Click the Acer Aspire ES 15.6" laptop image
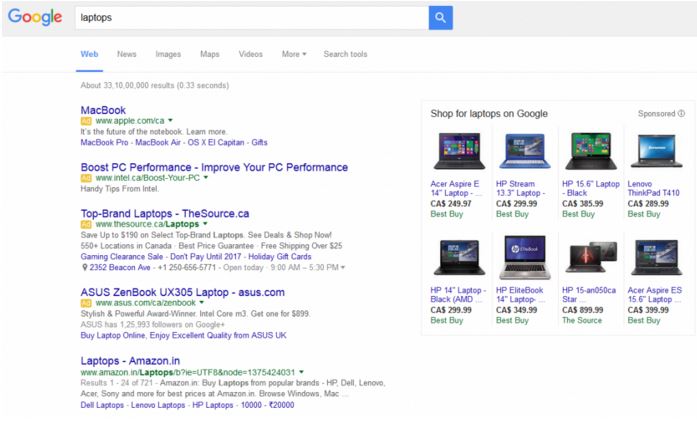This screenshot has height=421, width=697. 657,257
